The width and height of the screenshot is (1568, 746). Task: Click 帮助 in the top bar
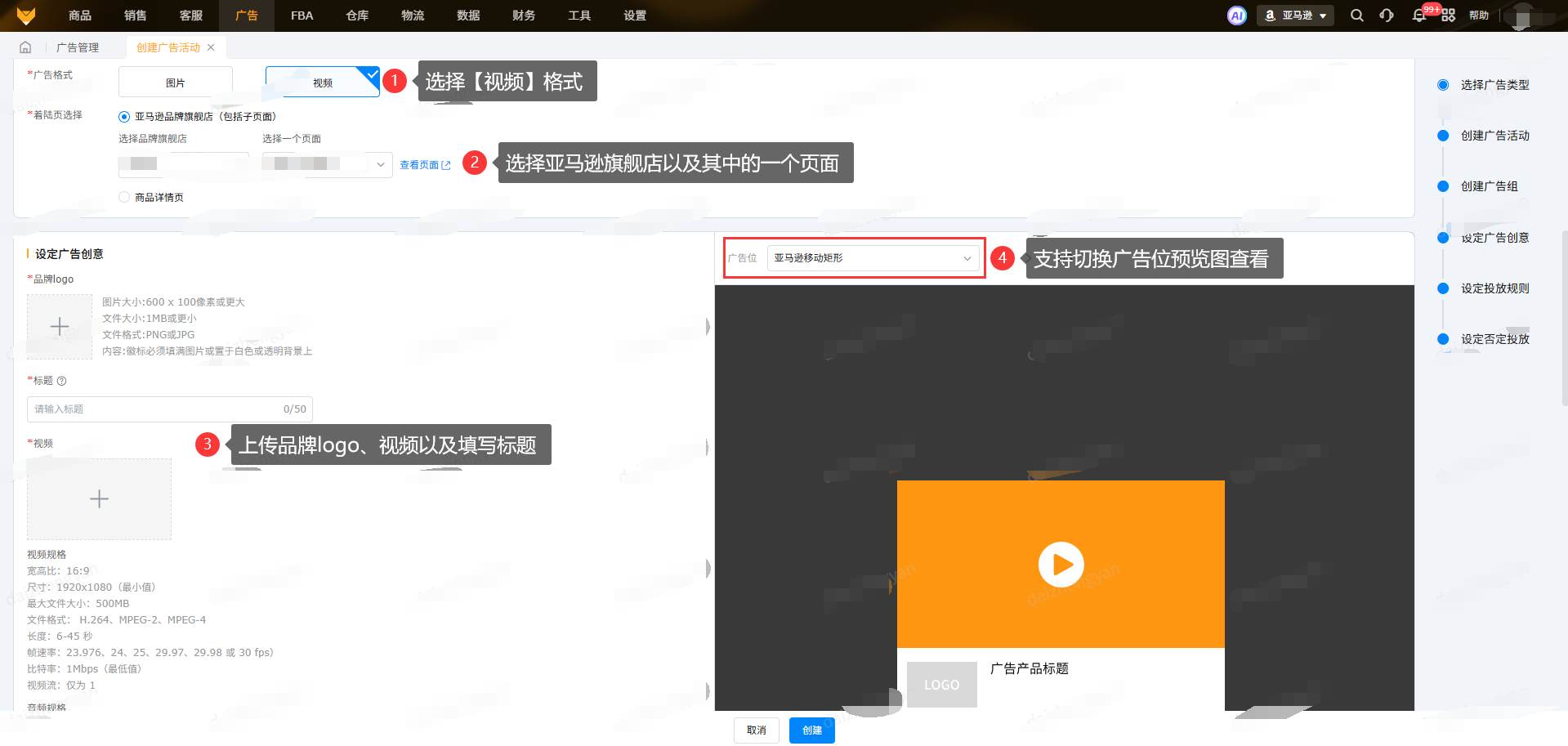point(1479,16)
